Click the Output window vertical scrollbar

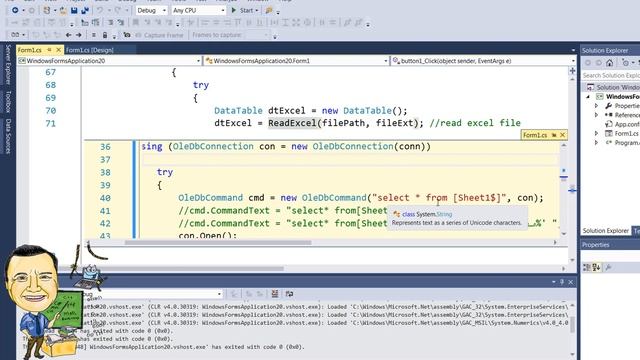[572, 324]
